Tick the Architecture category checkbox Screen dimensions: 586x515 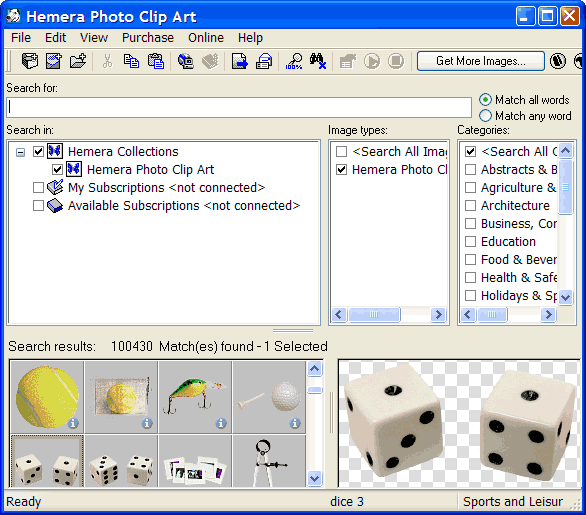[470, 205]
